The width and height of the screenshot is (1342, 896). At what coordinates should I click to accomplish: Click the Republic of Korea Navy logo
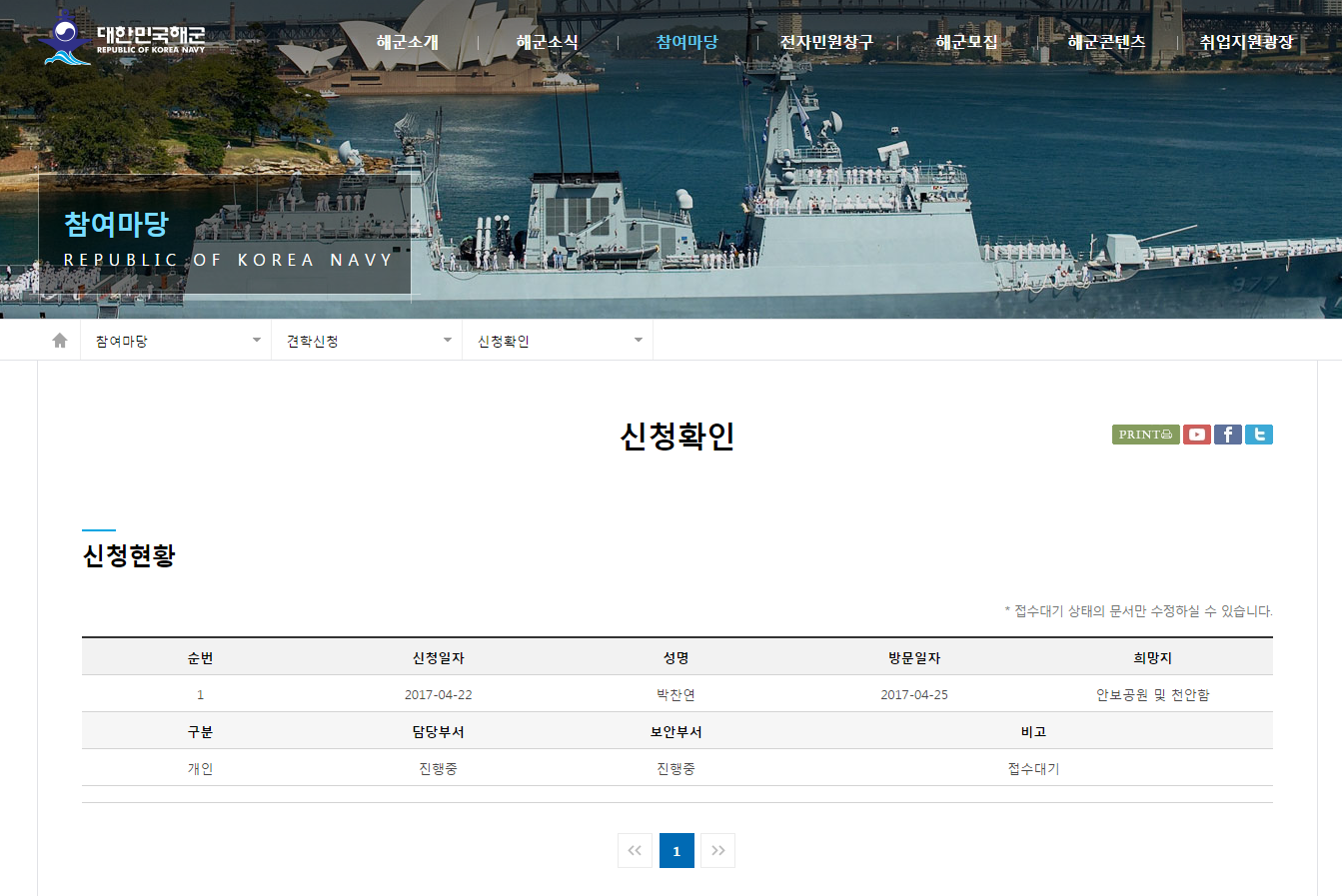click(124, 40)
